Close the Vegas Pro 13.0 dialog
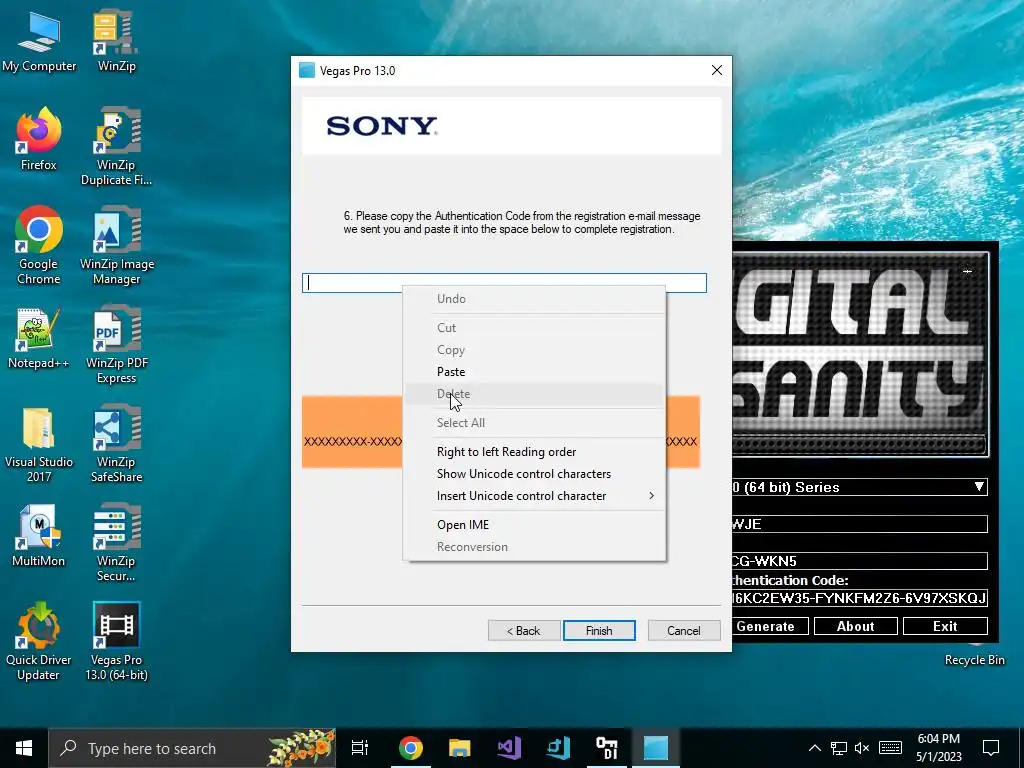 (x=716, y=71)
